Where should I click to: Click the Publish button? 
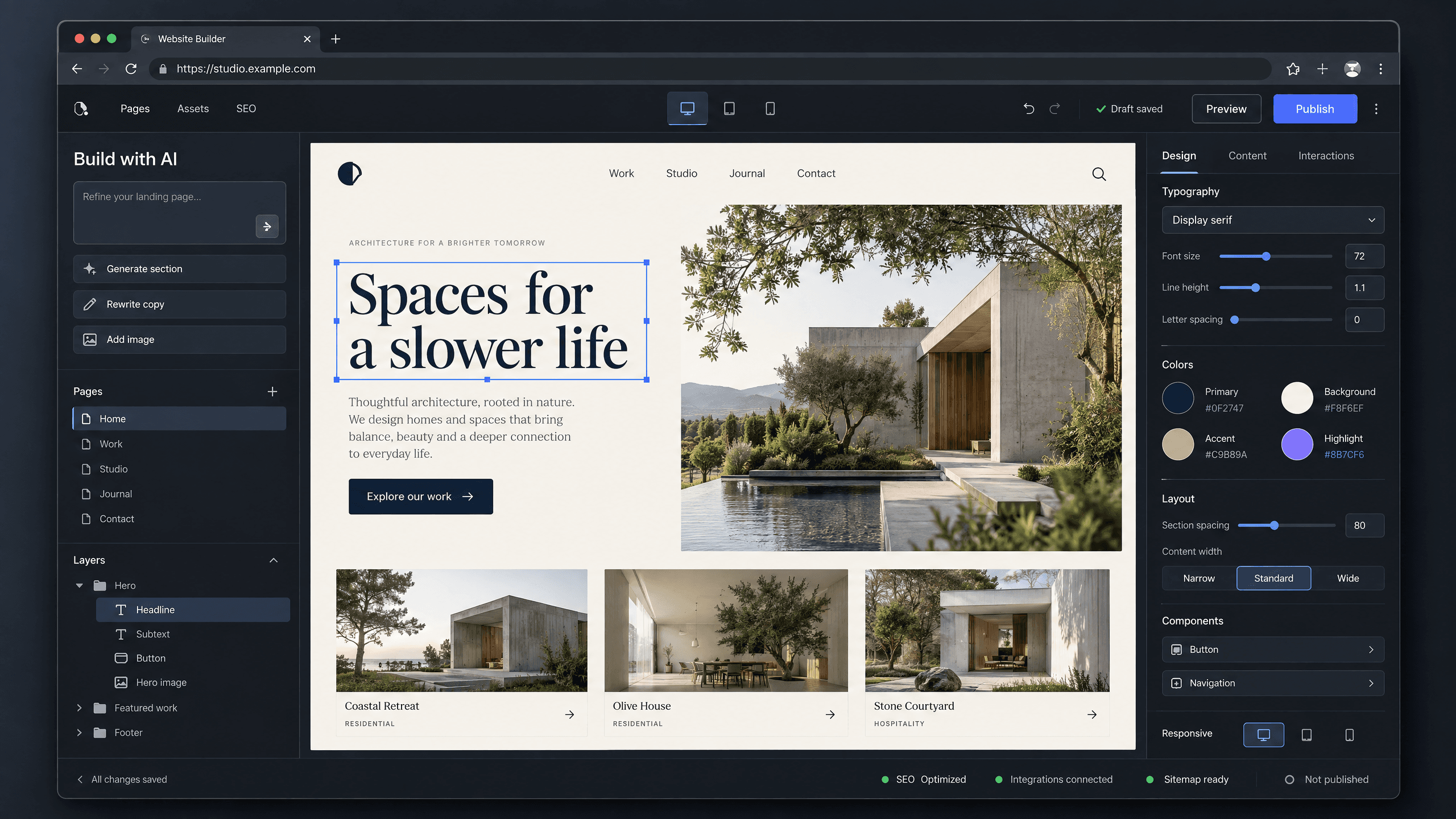point(1315,109)
